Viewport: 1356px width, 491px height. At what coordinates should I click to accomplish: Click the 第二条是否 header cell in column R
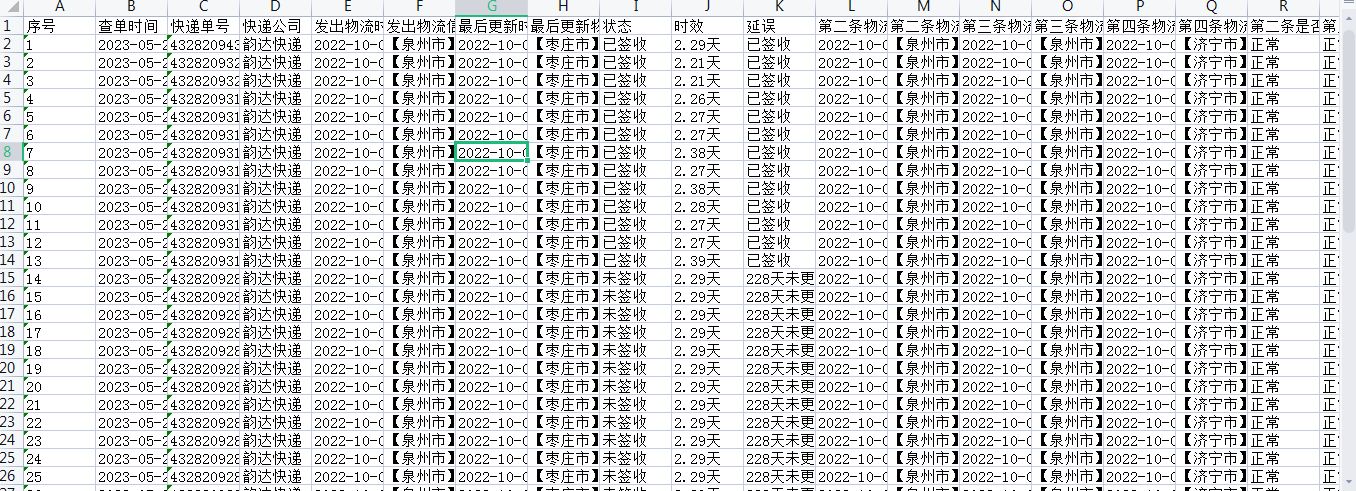coord(1284,25)
